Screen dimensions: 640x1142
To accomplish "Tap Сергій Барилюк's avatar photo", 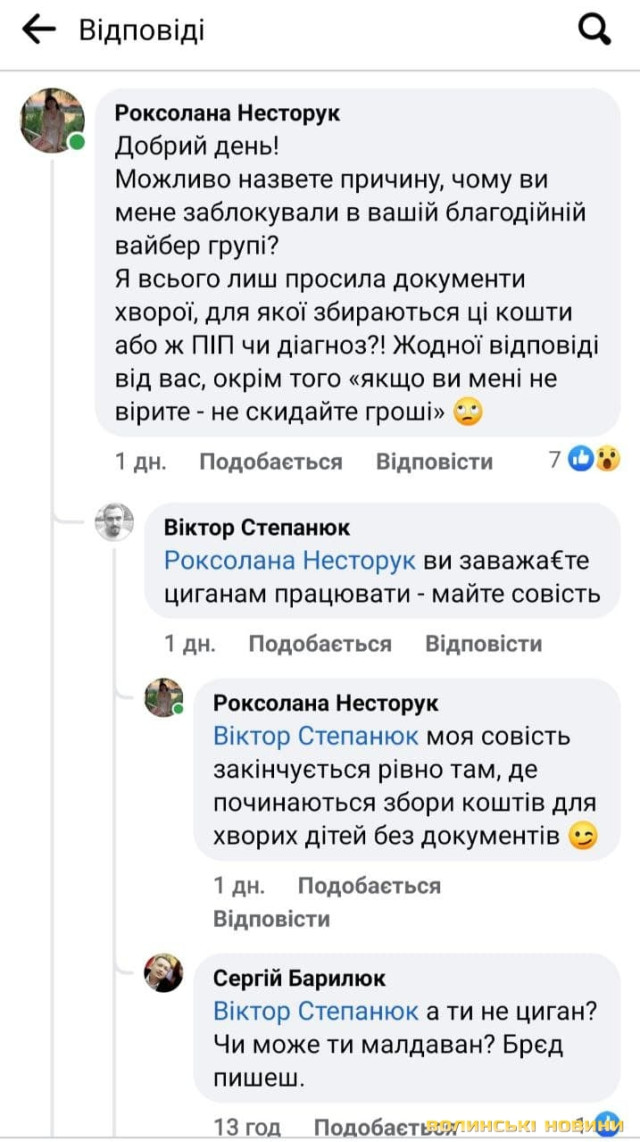I will click(163, 972).
